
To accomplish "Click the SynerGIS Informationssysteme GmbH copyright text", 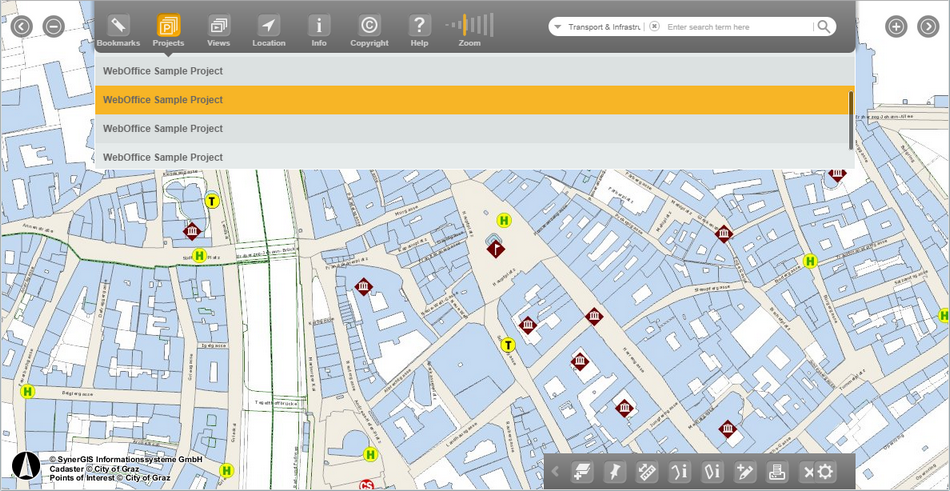I will (x=125, y=460).
